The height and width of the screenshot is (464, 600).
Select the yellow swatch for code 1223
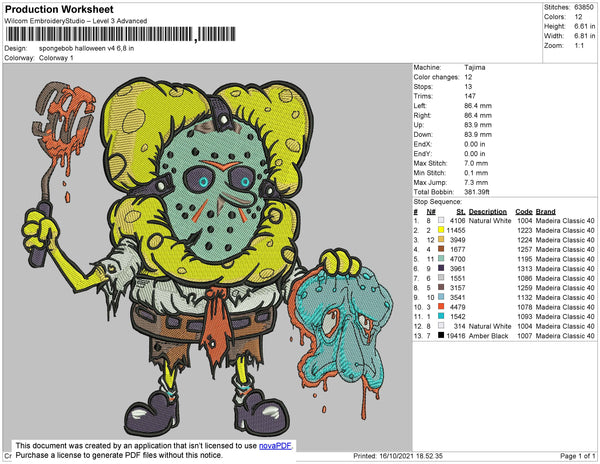click(x=441, y=230)
